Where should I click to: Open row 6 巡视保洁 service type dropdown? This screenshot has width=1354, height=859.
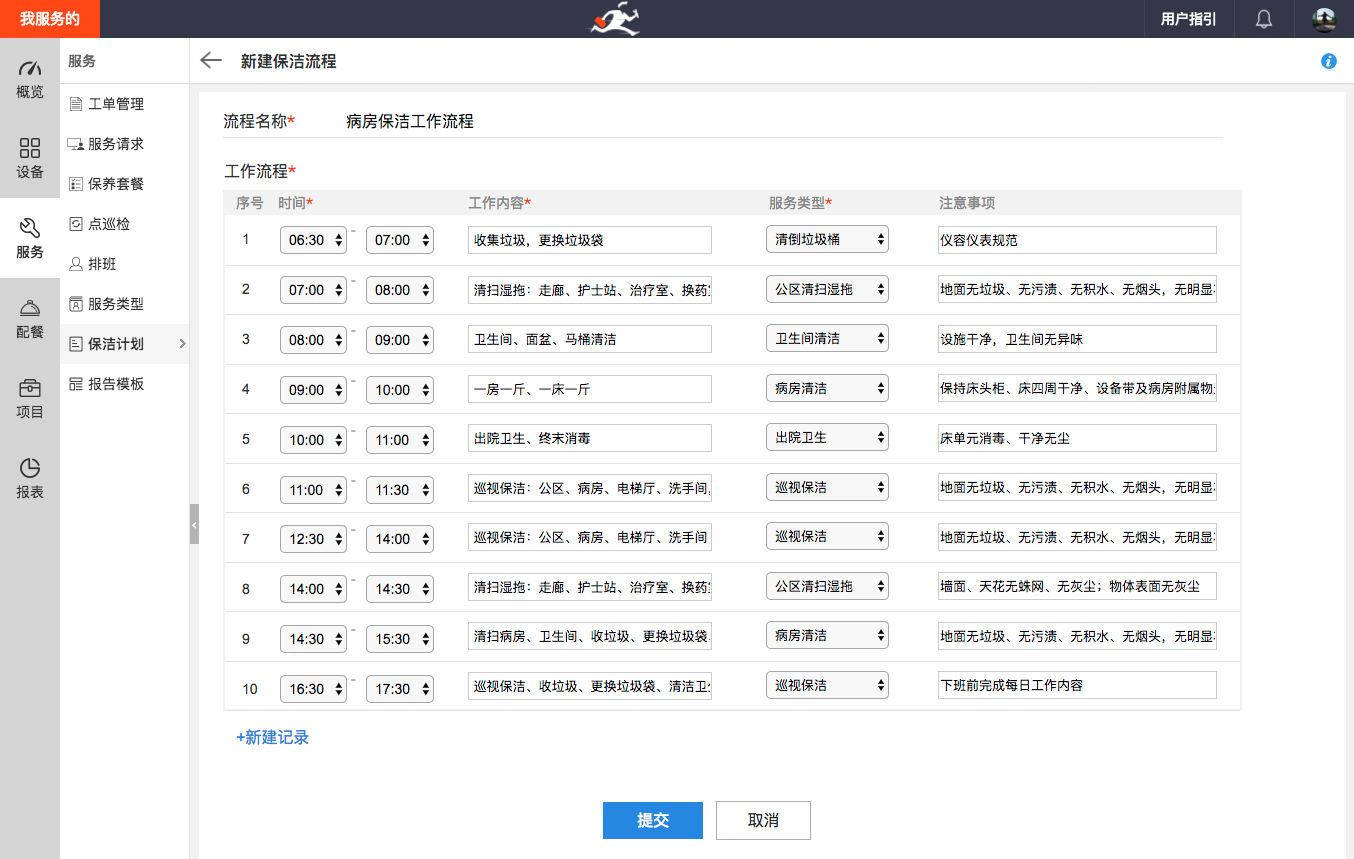pos(827,487)
